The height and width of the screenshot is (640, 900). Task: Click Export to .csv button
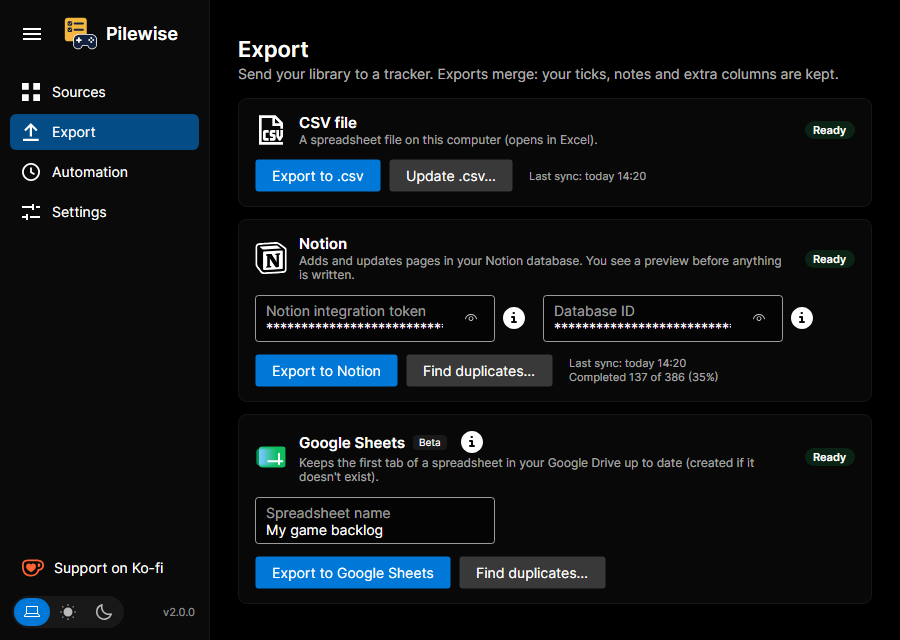(318, 176)
